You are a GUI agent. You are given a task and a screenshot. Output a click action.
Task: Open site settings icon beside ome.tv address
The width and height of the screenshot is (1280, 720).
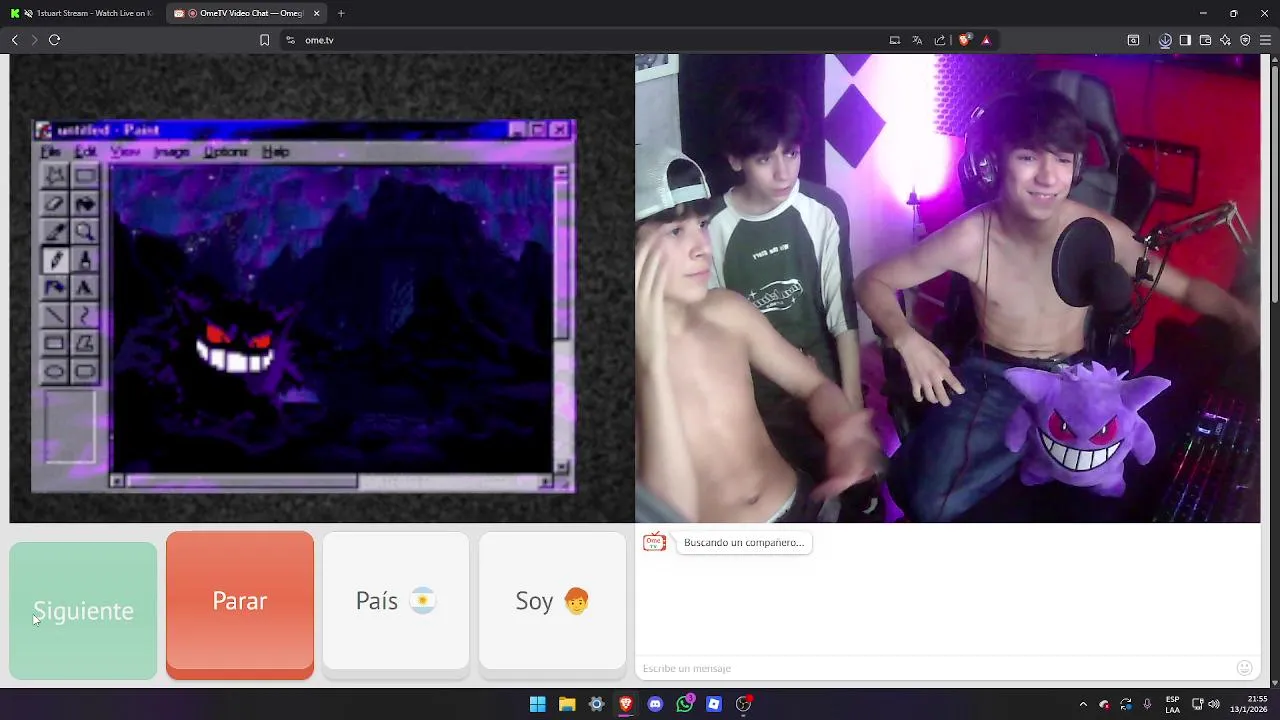[x=290, y=40]
